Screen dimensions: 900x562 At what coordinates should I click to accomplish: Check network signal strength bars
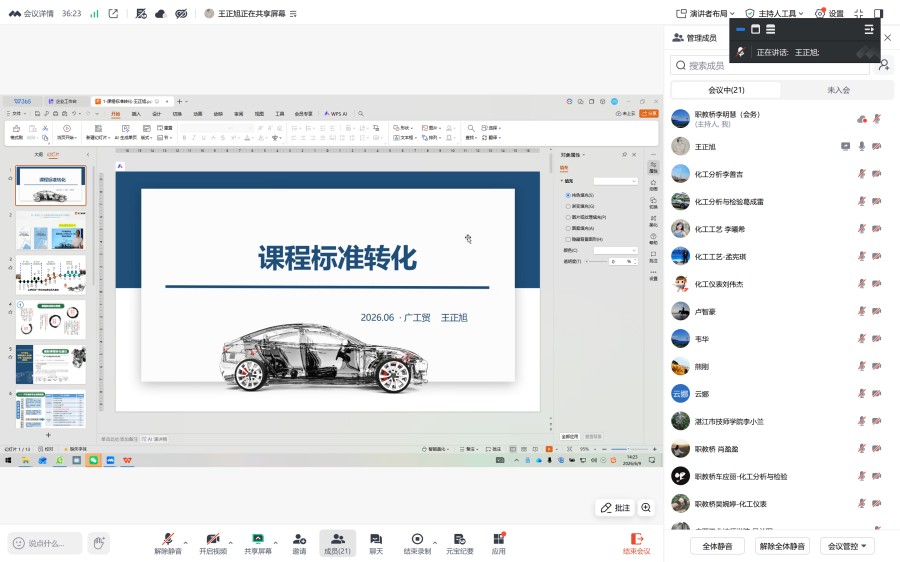pyautogui.click(x=94, y=13)
